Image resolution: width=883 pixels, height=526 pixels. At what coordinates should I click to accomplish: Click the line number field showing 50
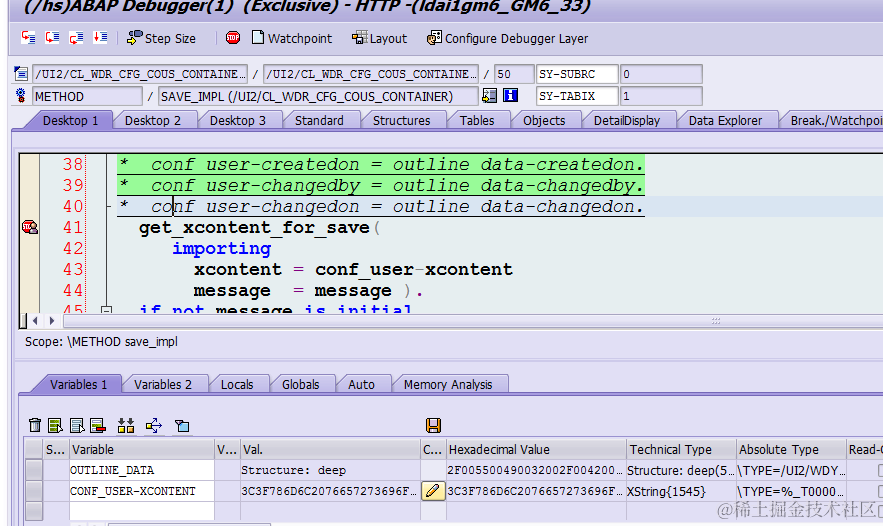coord(514,74)
